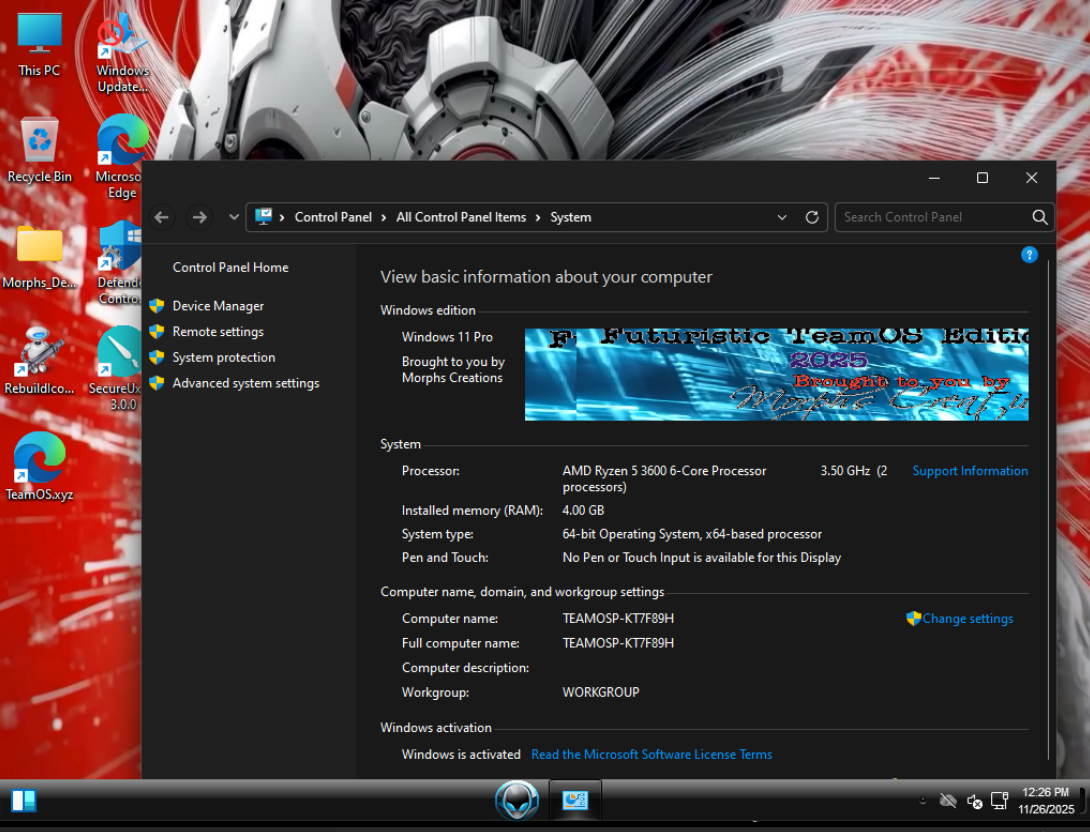The height and width of the screenshot is (832, 1090).
Task: Go to Control Panel Home
Action: point(230,267)
